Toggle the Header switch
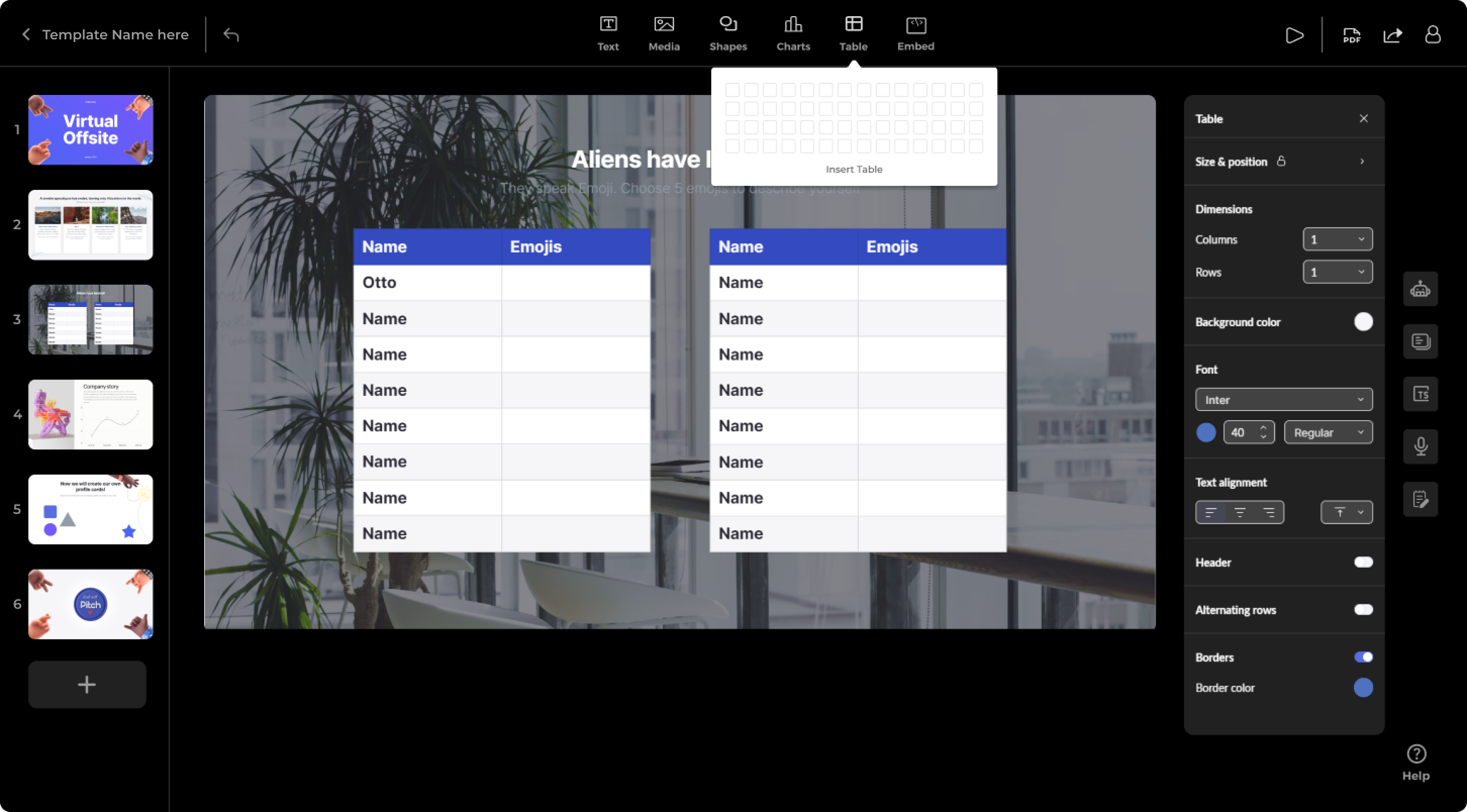This screenshot has height=812, width=1467. 1363,563
